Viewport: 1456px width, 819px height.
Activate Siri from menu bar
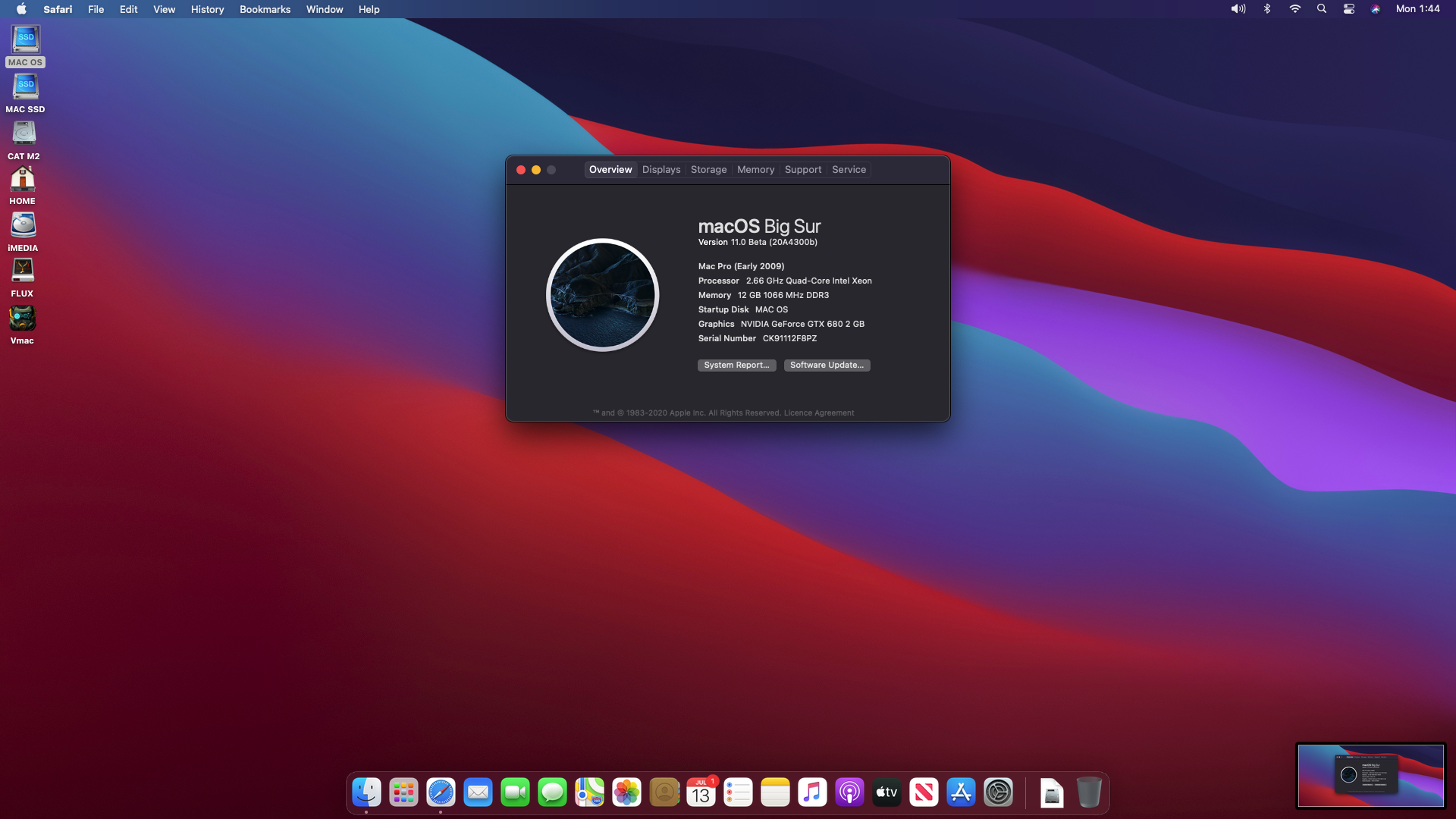[1376, 9]
